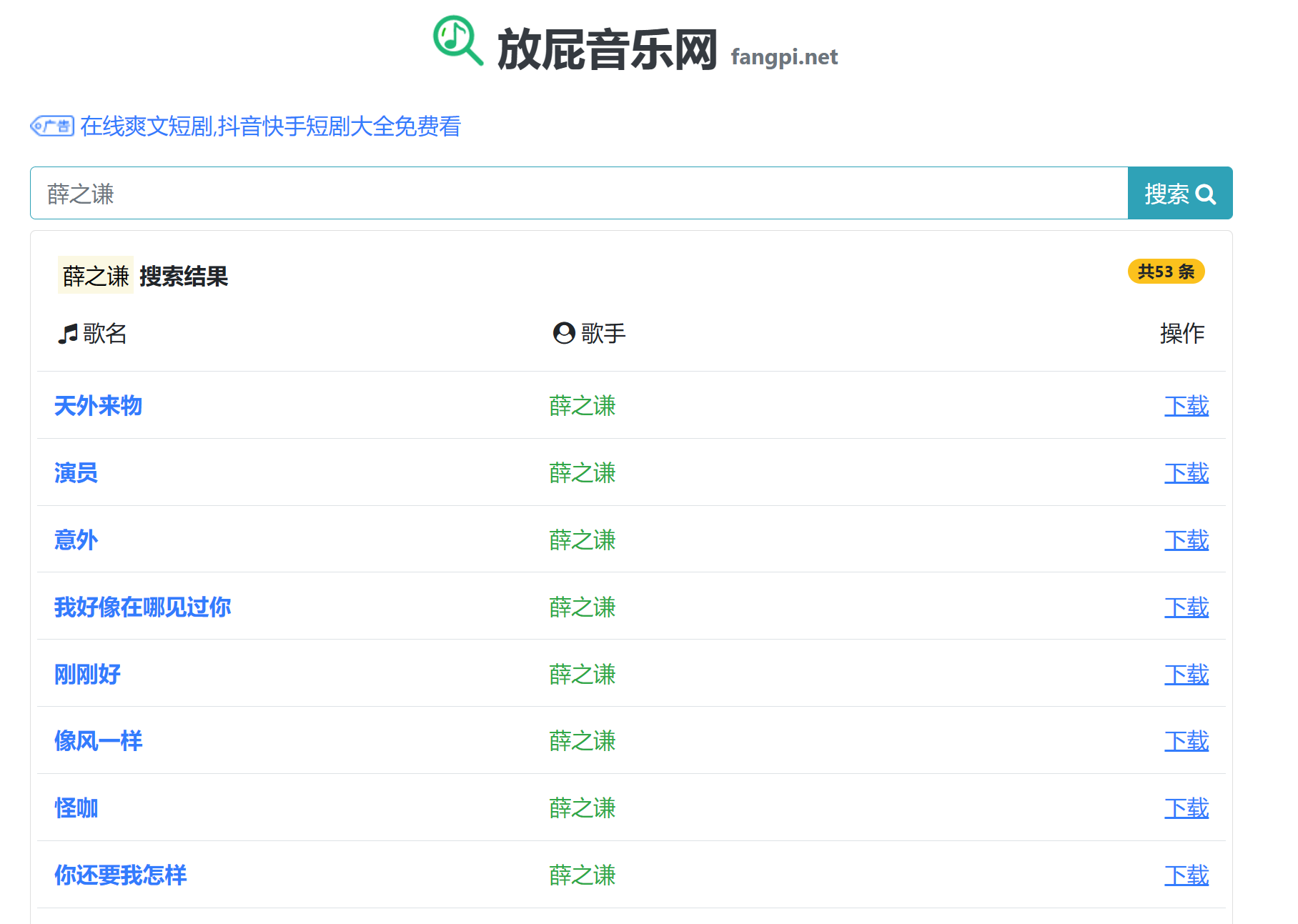Click the fangpi.net domain text
1298x924 pixels.
(784, 56)
